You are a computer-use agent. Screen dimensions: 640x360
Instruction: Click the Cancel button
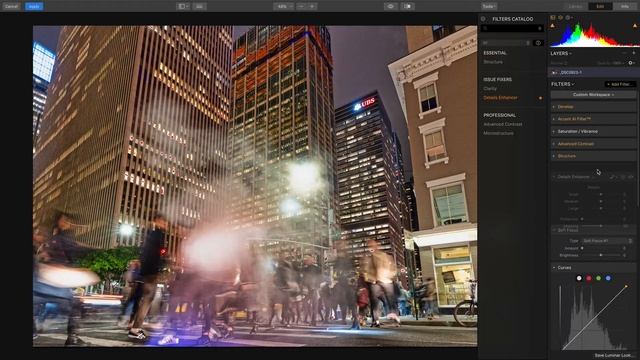coord(11,7)
